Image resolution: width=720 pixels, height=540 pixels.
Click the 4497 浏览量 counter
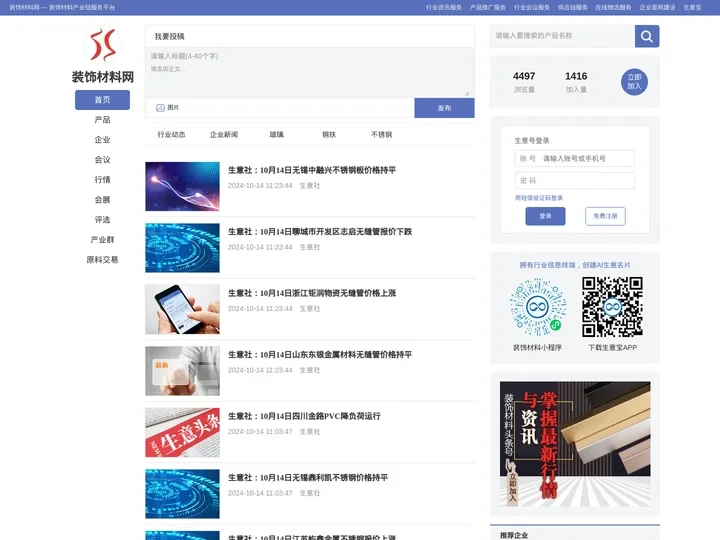click(x=524, y=82)
